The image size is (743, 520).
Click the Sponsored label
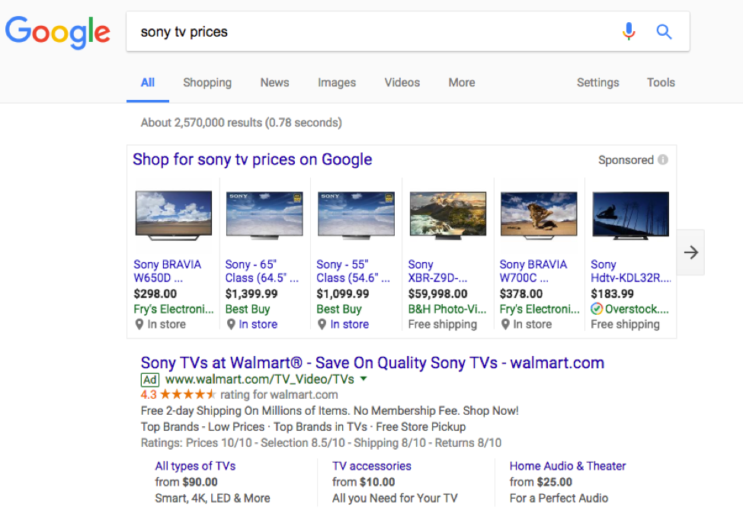[625, 160]
